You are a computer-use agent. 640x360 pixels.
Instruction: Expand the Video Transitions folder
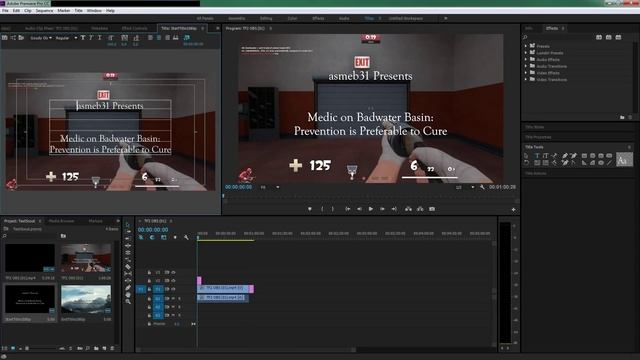[x=526, y=79]
